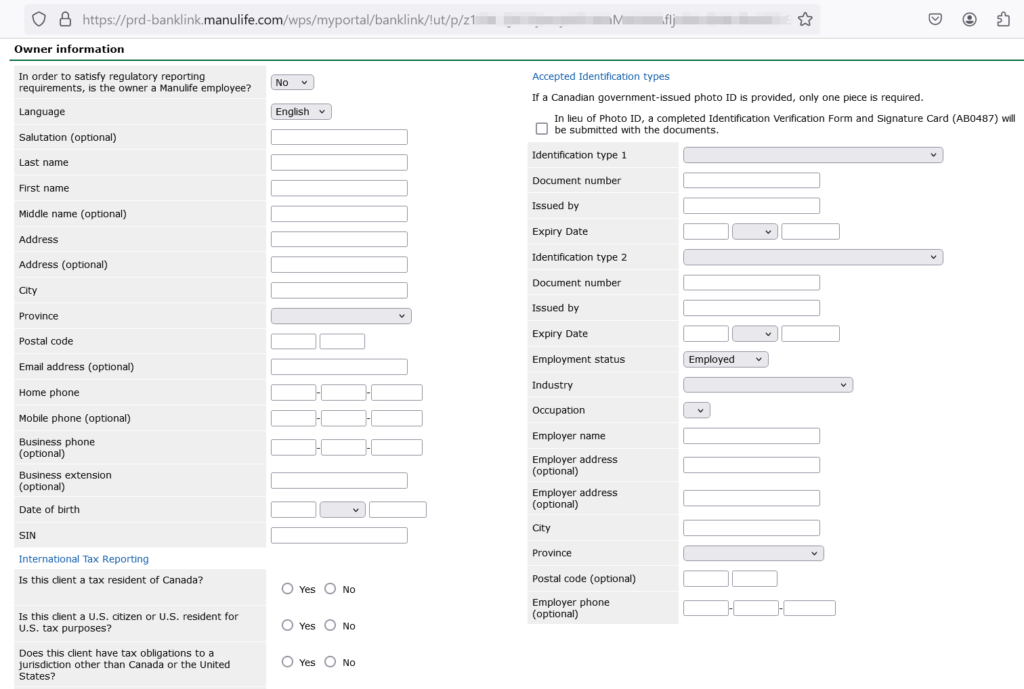Open the Firefox account icon
Viewport: 1024px width, 689px height.
click(969, 19)
